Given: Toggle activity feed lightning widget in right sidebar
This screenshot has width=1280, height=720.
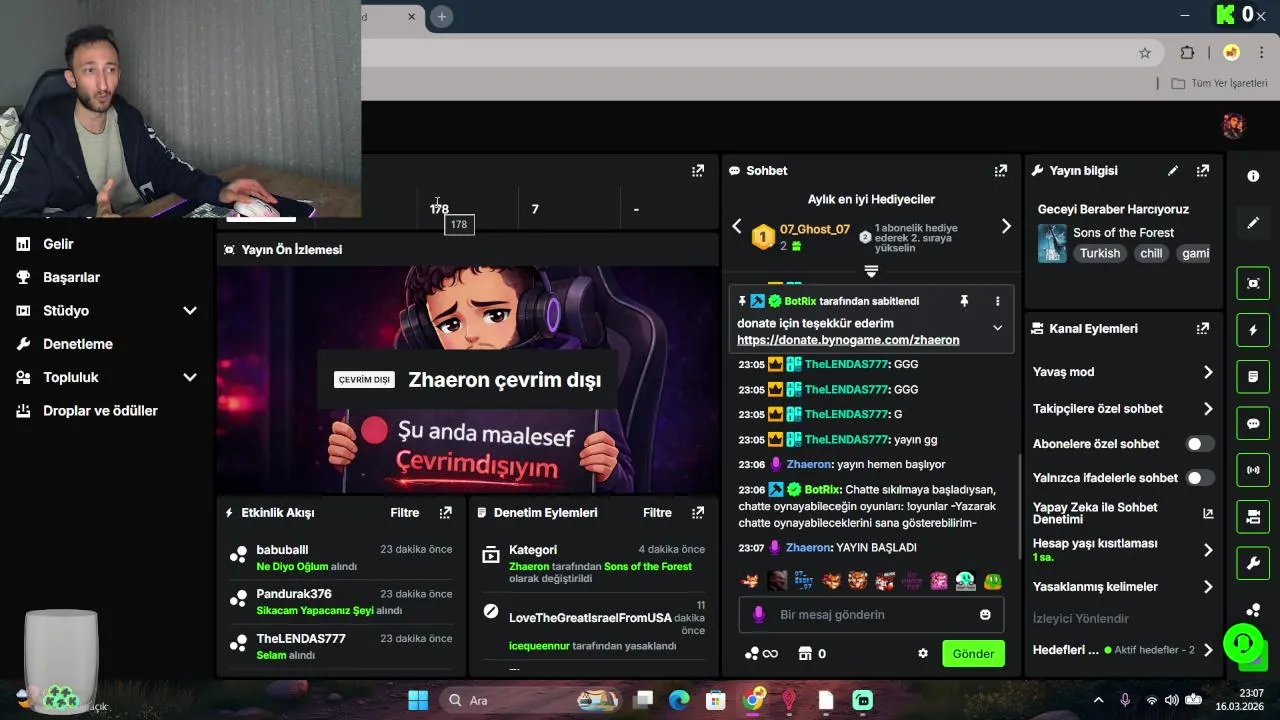Looking at the screenshot, I should point(1253,330).
